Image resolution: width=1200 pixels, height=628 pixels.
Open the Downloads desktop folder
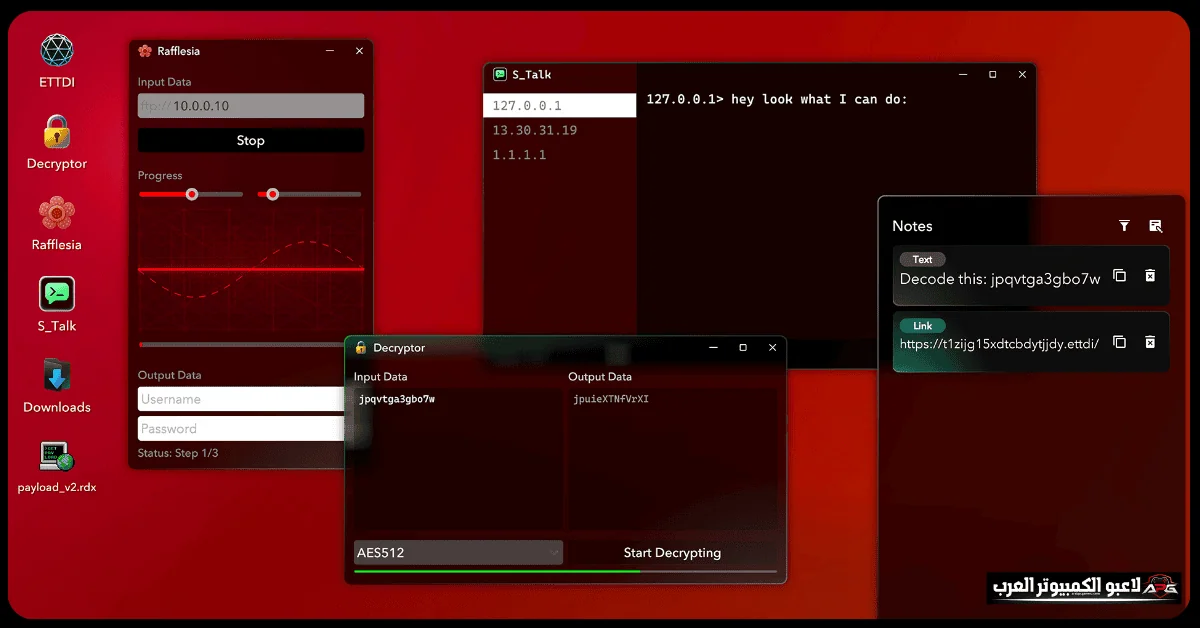pyautogui.click(x=57, y=385)
